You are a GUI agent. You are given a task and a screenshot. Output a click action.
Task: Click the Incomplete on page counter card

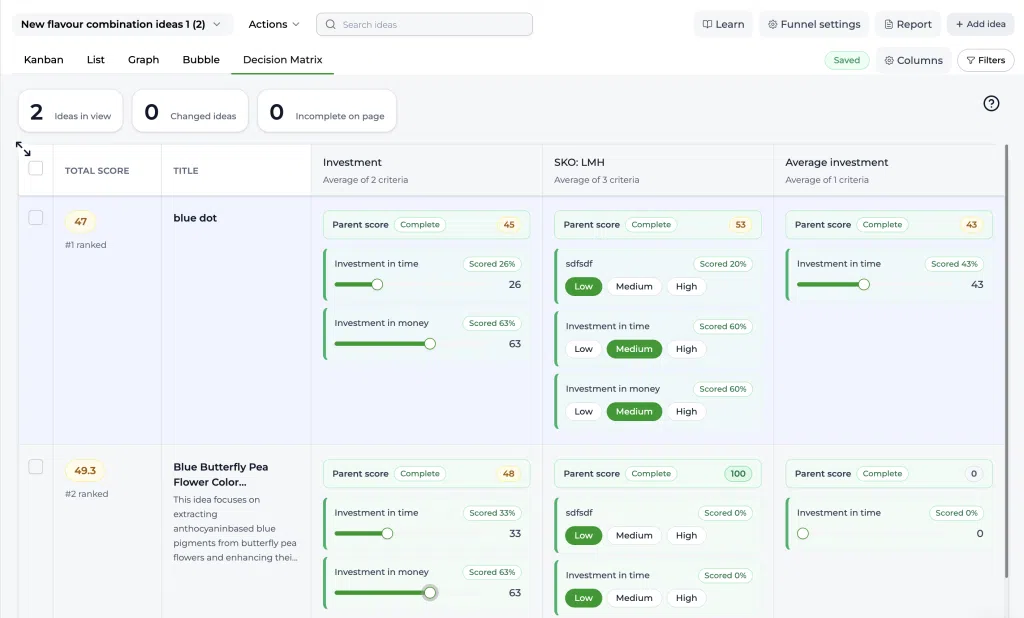(327, 111)
